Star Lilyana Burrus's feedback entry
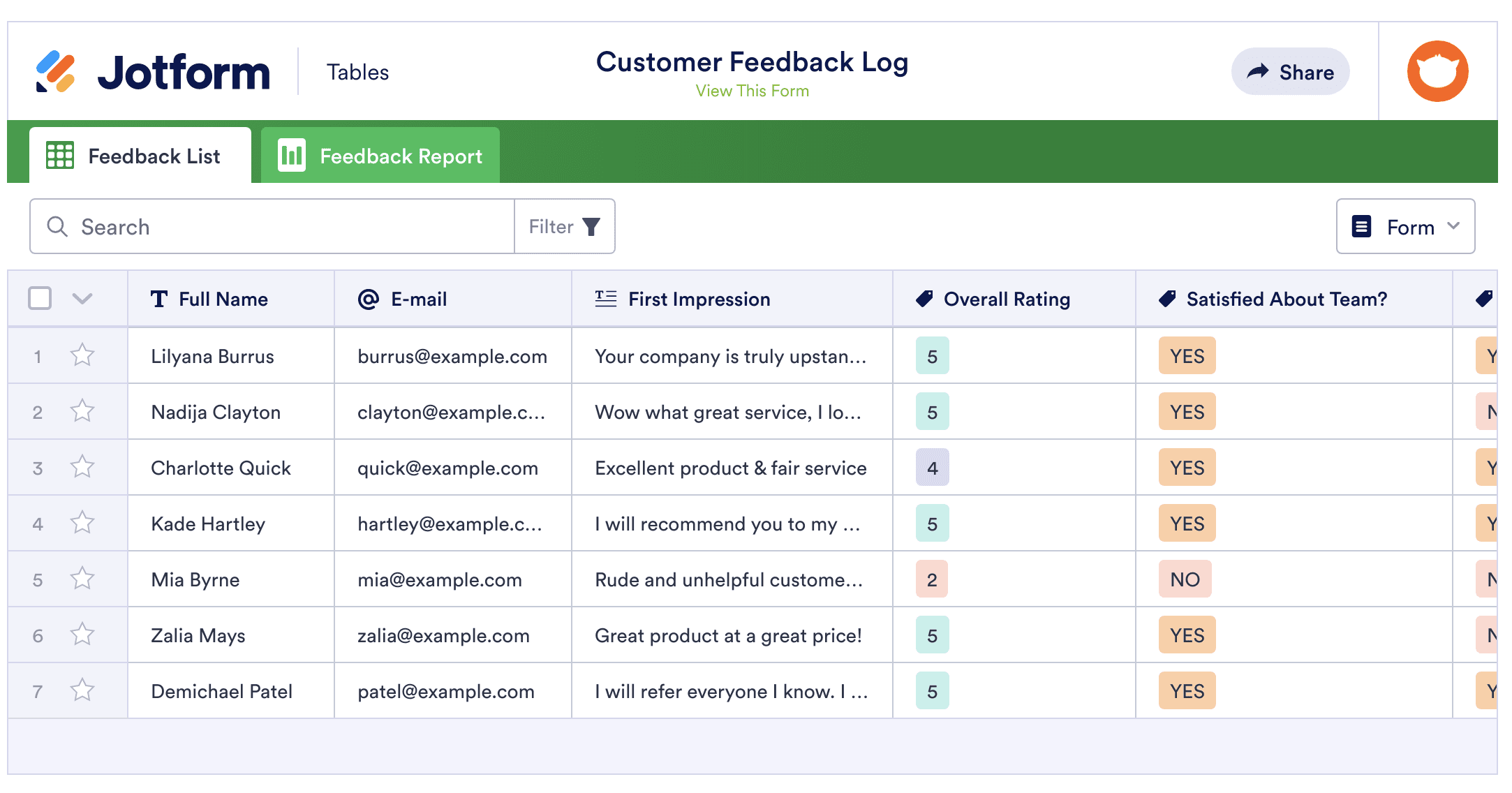Viewport: 1512px width, 793px height. 82,355
